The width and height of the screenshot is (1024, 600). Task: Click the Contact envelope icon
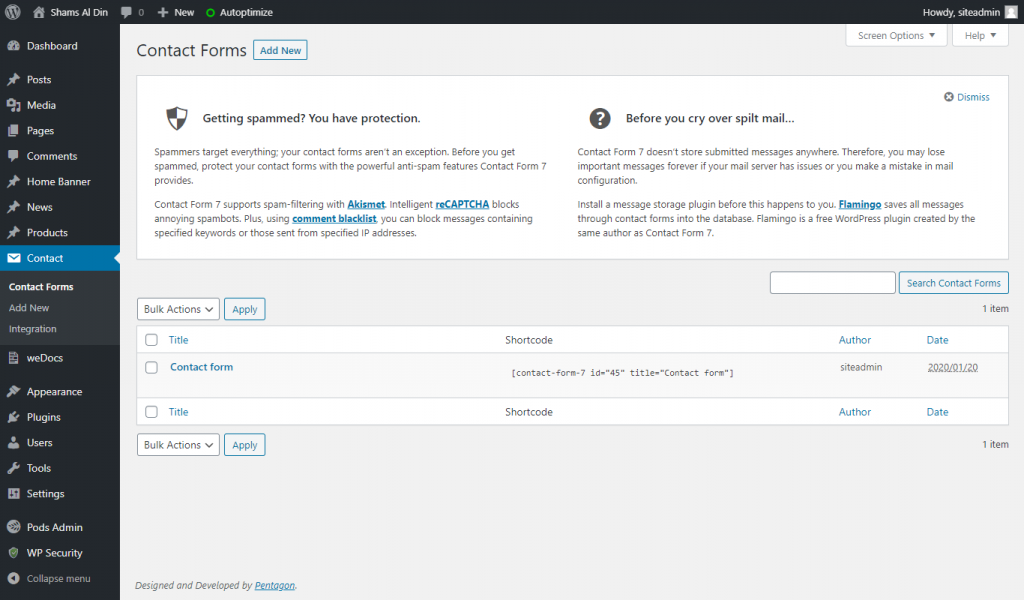[x=13, y=258]
